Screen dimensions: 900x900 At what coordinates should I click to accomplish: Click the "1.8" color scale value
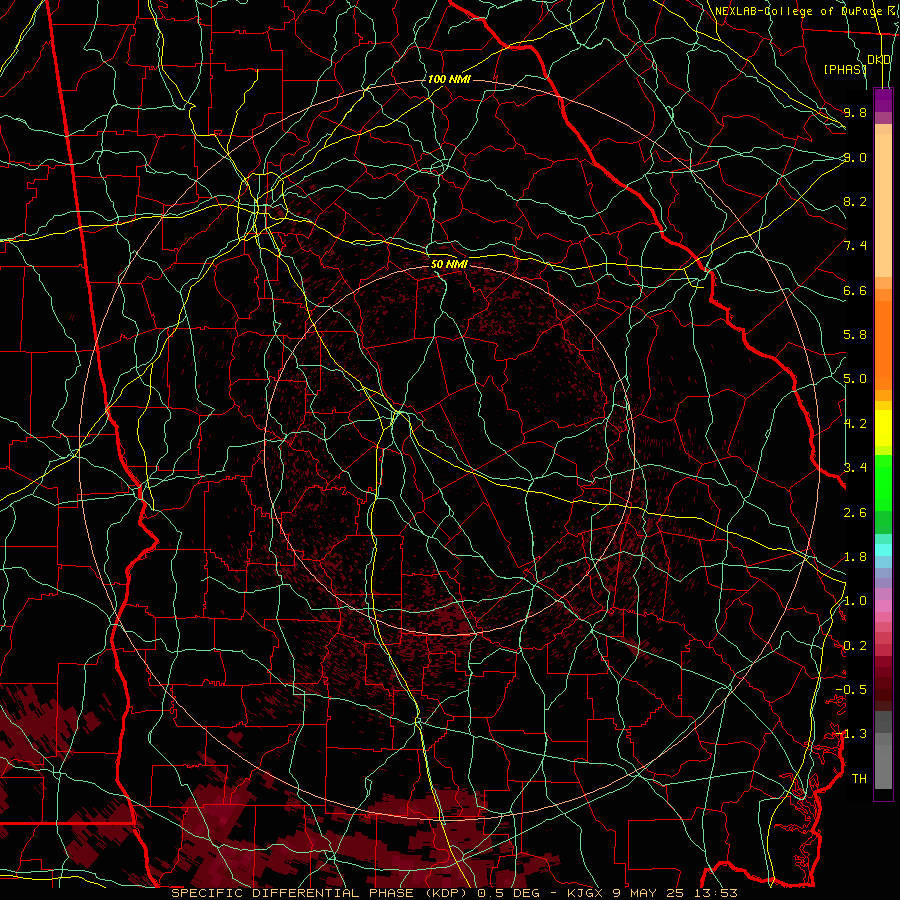pyautogui.click(x=855, y=557)
